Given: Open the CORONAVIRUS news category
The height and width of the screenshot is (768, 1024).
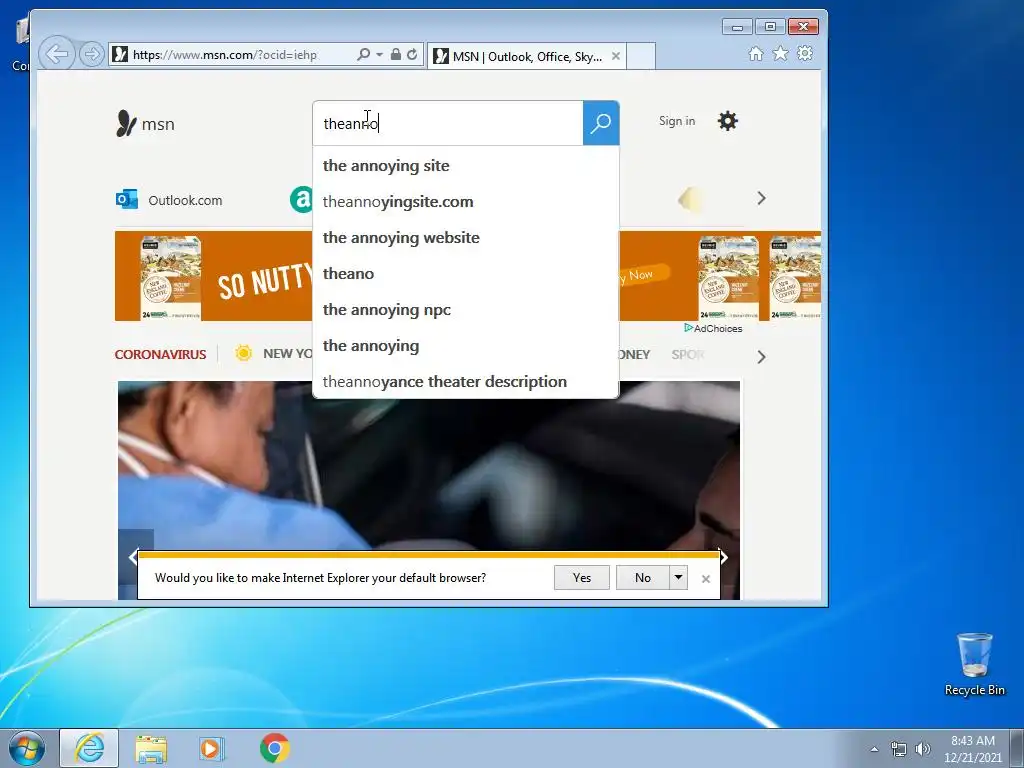Looking at the screenshot, I should click(x=160, y=355).
